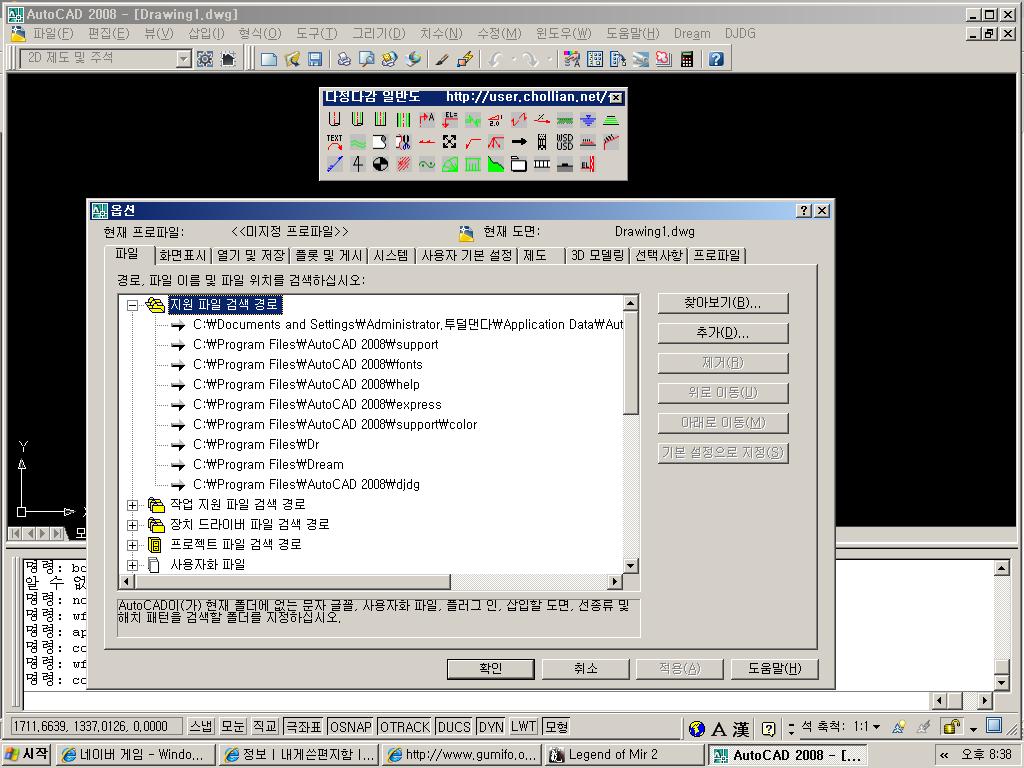This screenshot has height=768, width=1024.
Task: Click the lock icon in status bar
Action: (x=952, y=726)
